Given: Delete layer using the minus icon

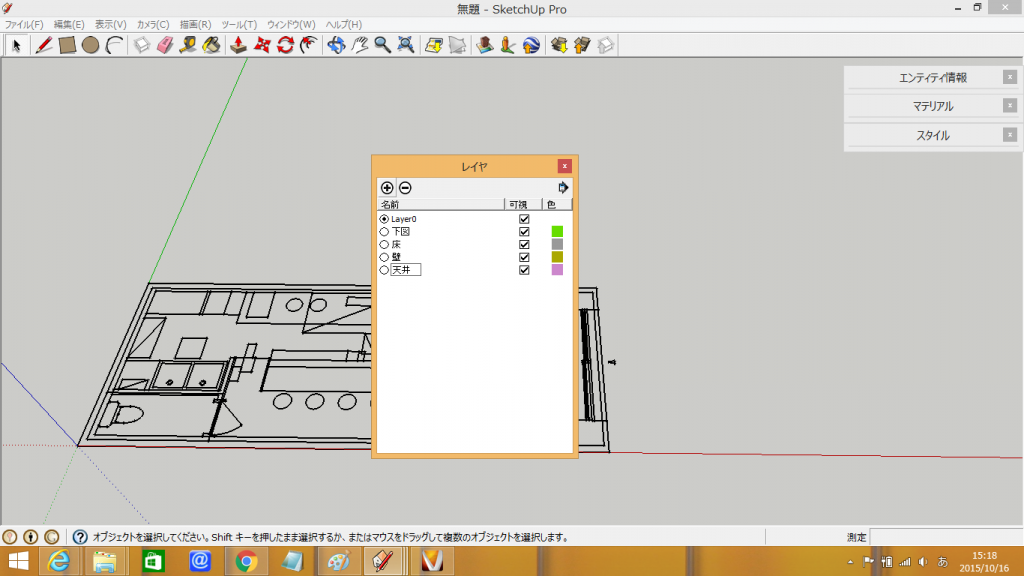Looking at the screenshot, I should coord(405,188).
